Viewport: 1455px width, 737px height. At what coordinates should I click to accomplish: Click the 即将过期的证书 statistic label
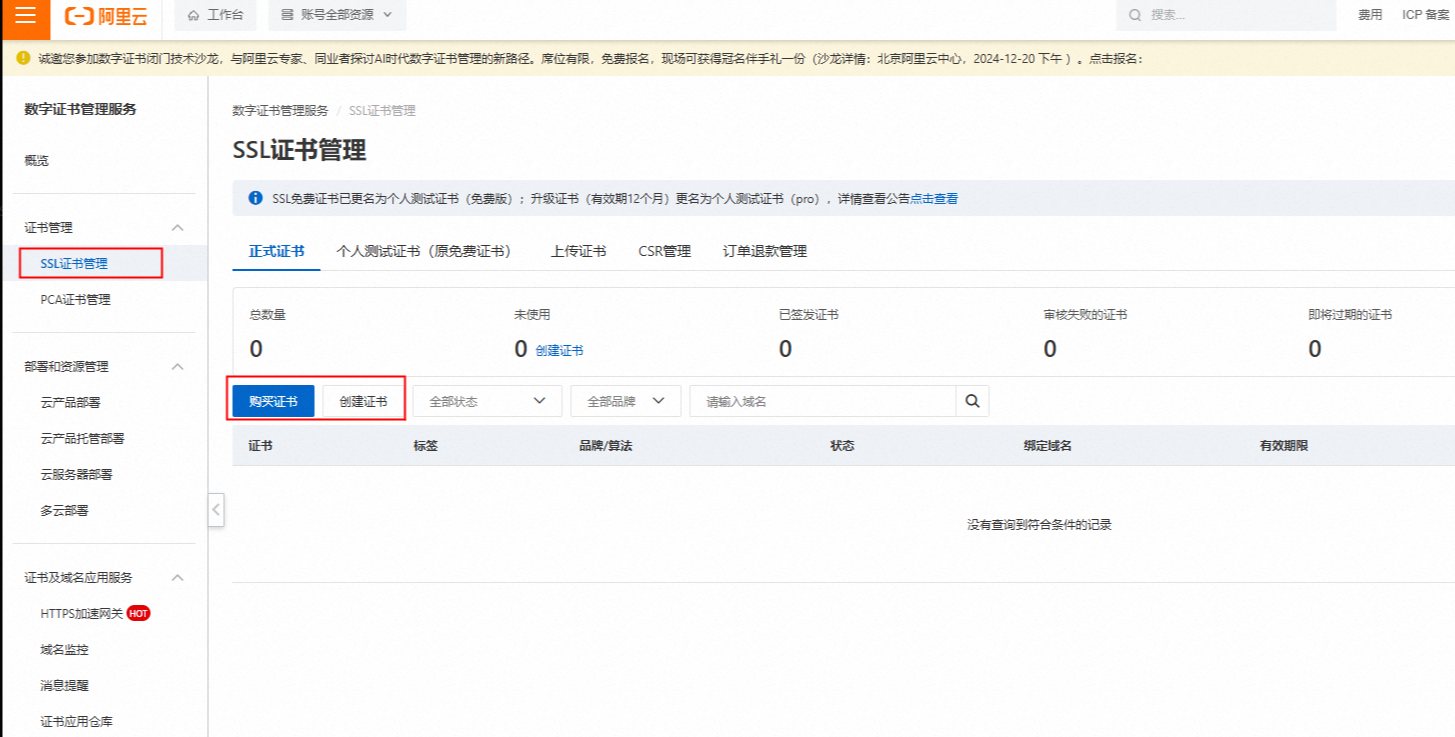[1350, 314]
